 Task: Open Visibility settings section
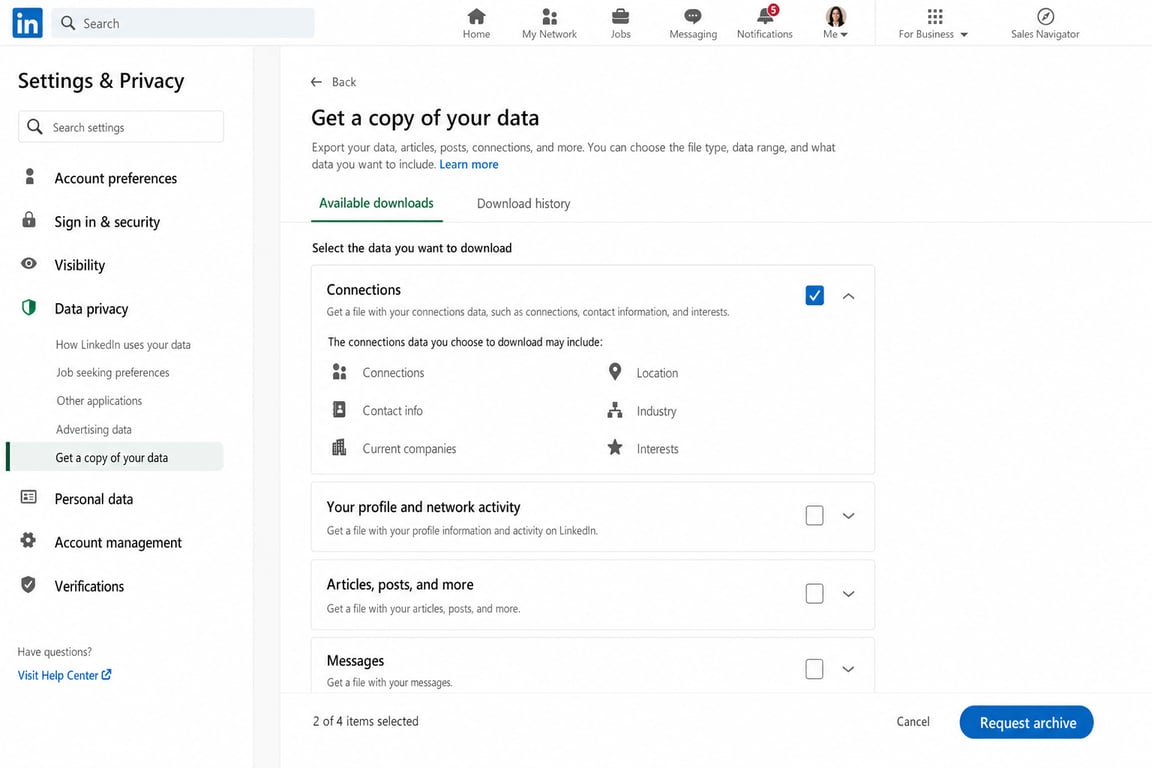click(79, 265)
